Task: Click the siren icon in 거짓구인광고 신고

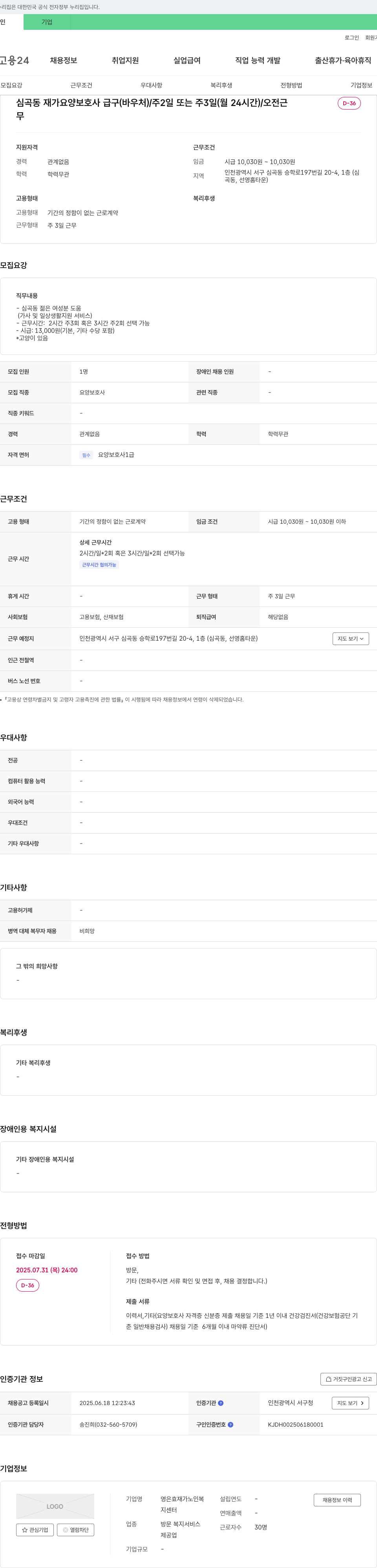Action: (x=329, y=1379)
